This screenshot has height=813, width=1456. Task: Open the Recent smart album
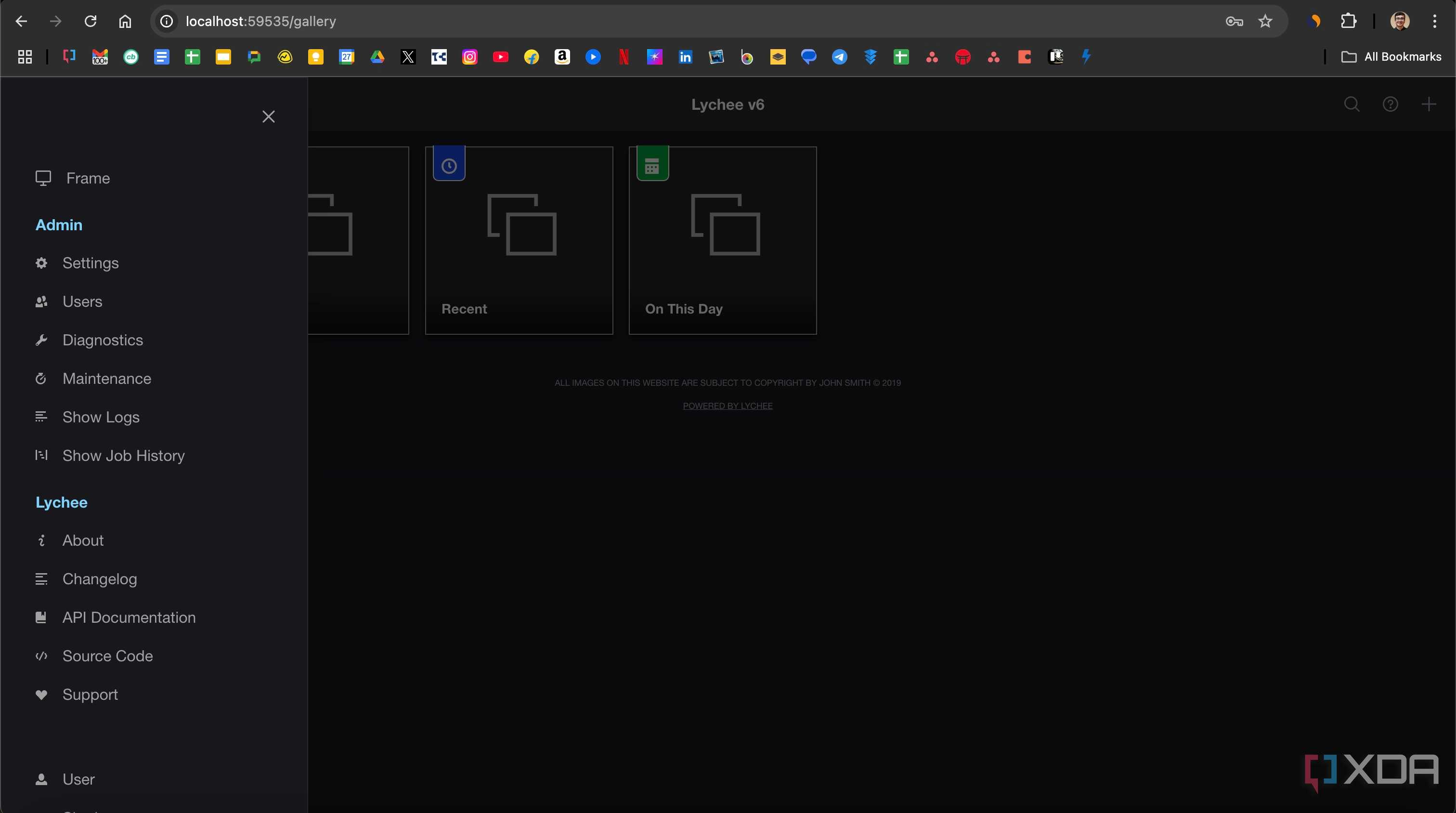click(519, 240)
